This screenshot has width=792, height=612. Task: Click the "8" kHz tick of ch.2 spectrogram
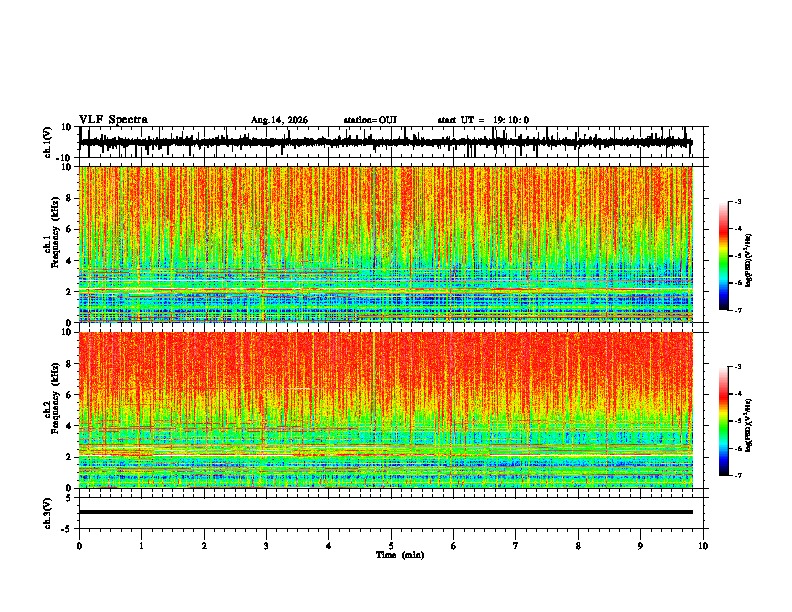pyautogui.click(x=69, y=364)
